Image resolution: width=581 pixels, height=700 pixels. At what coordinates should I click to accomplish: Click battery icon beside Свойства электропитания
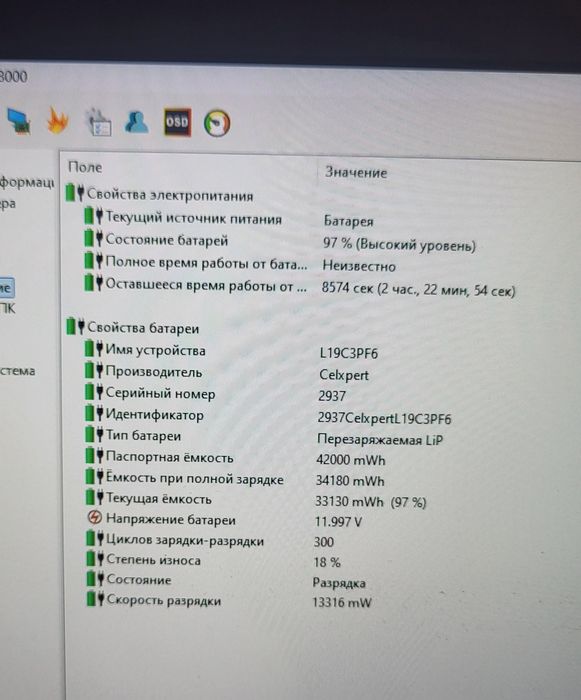point(75,193)
